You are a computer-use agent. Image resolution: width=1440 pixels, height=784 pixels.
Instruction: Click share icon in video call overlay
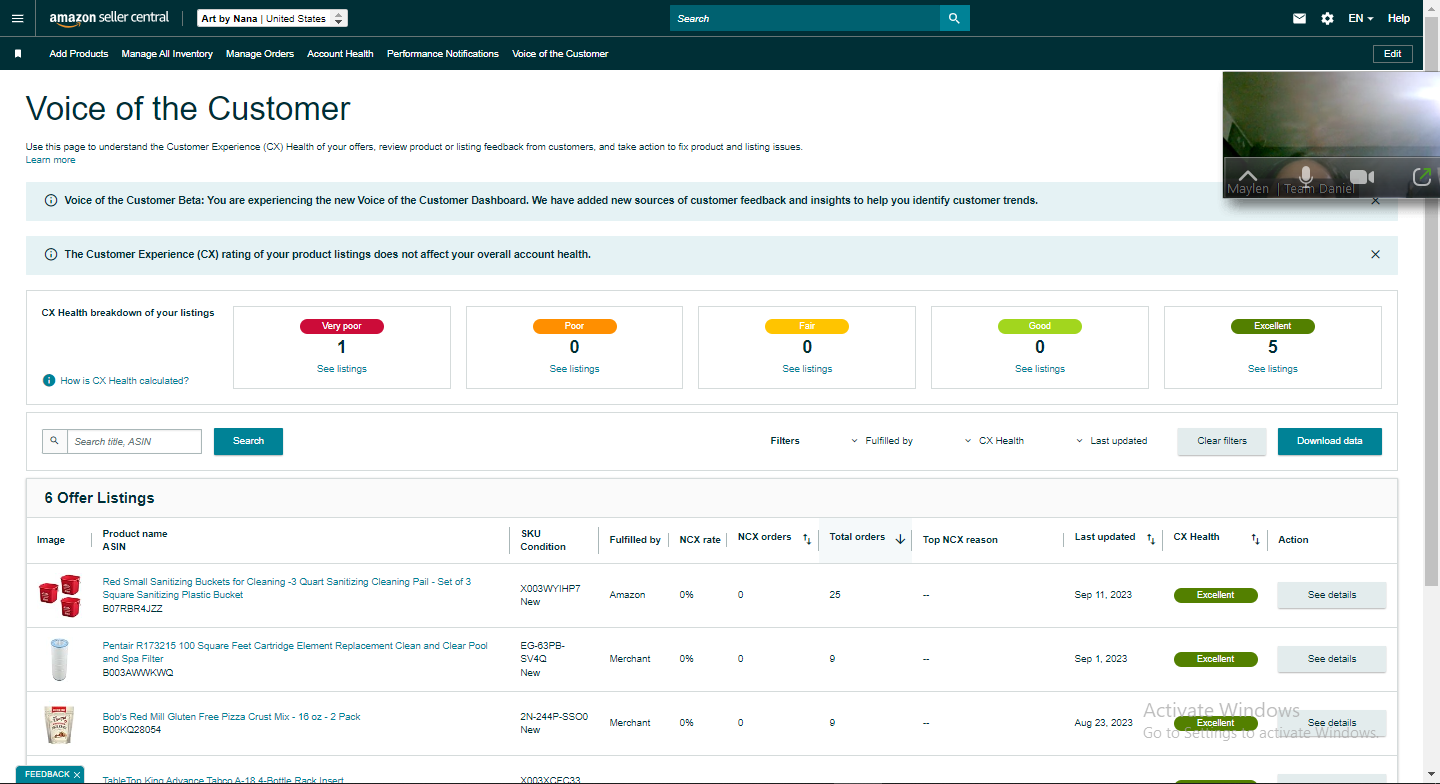click(x=1422, y=177)
